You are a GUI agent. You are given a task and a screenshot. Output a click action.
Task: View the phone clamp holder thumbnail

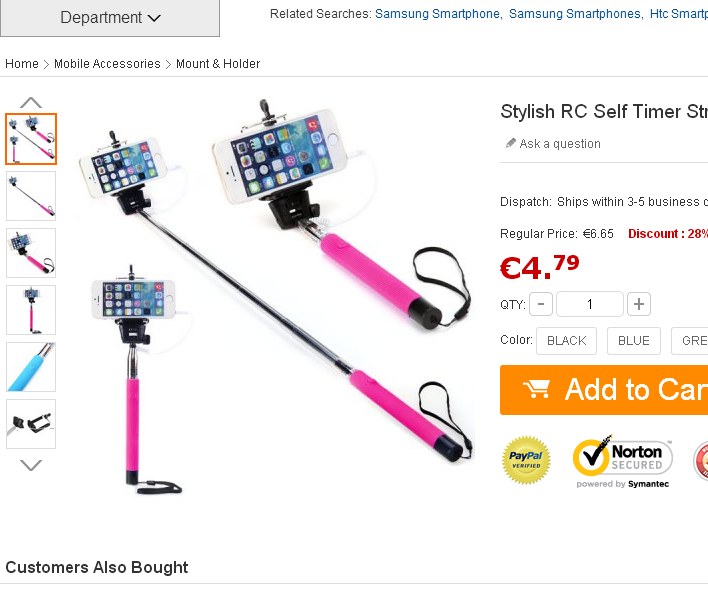(31, 424)
